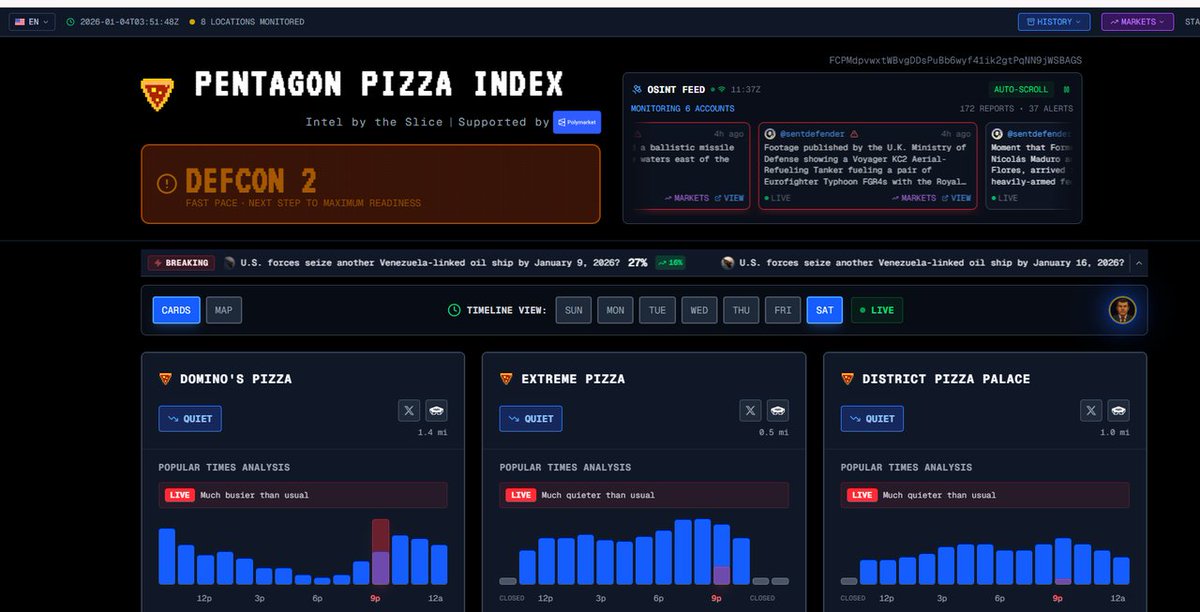Viewport: 1200px width, 612px height.
Task: Open the MARKETS dropdown in top bar
Action: (1137, 22)
